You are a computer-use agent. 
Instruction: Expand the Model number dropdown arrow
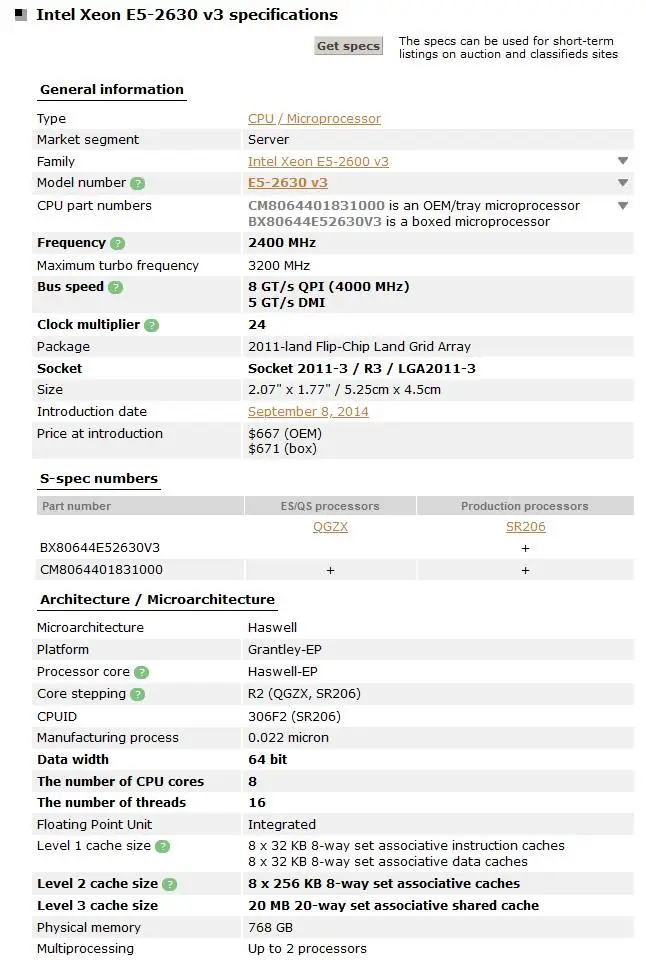[x=622, y=183]
